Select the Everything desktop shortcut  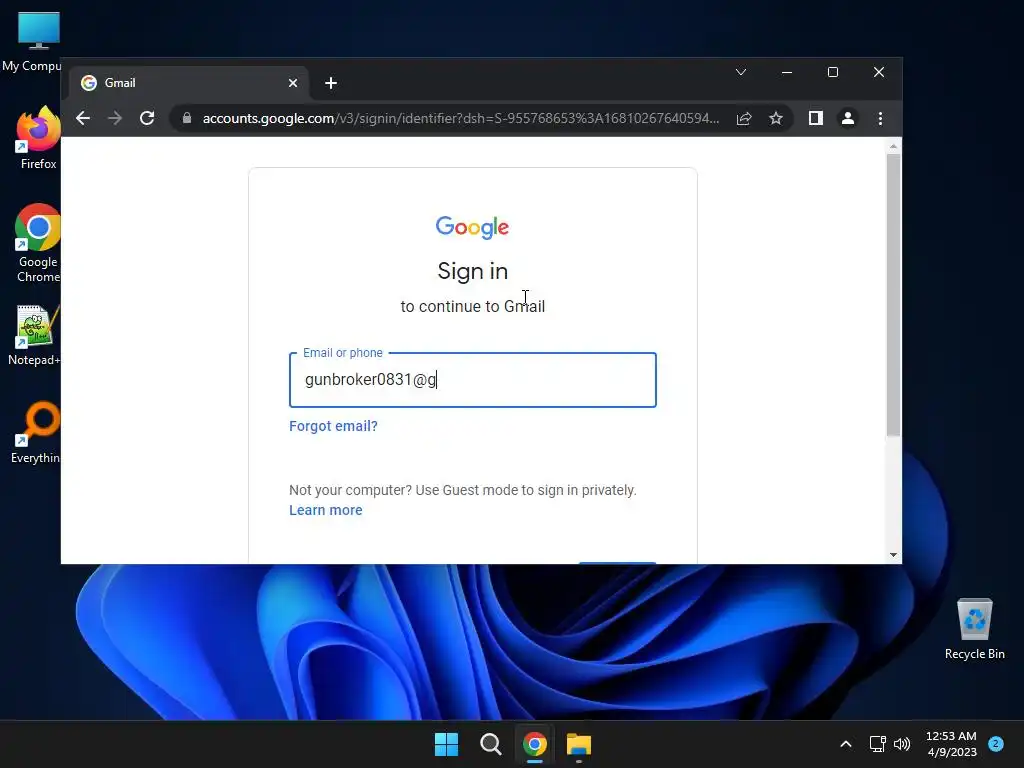(x=35, y=432)
